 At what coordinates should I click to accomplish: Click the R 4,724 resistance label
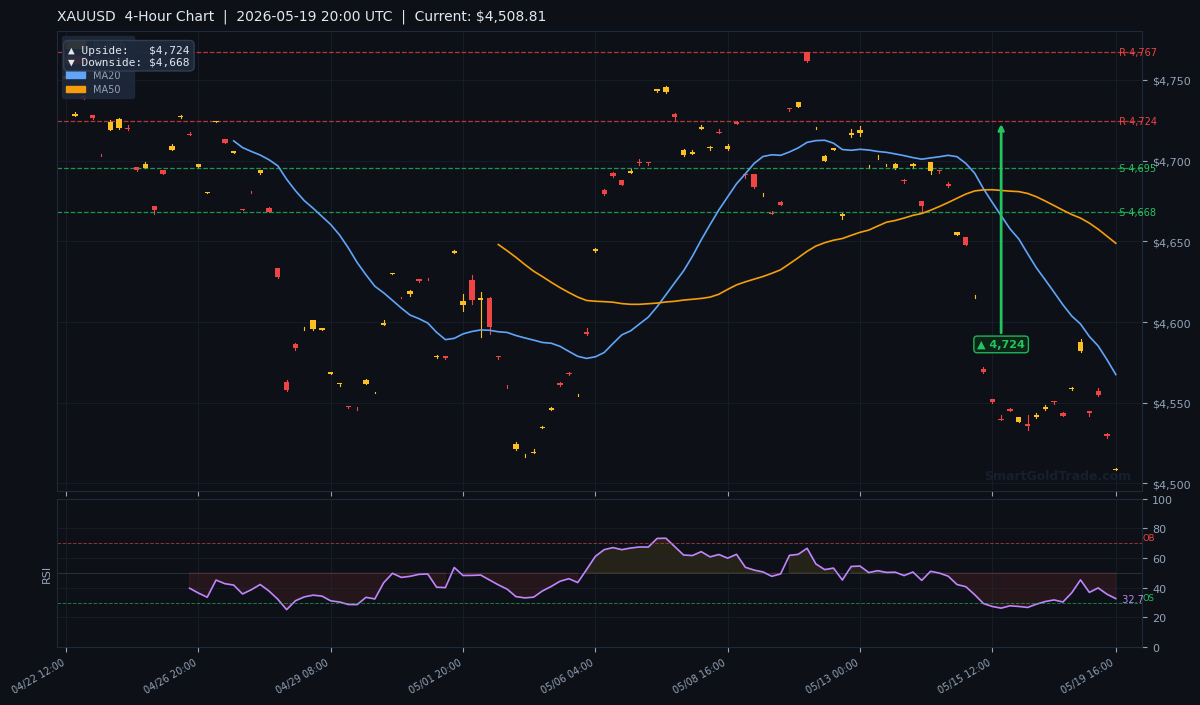(1137, 121)
